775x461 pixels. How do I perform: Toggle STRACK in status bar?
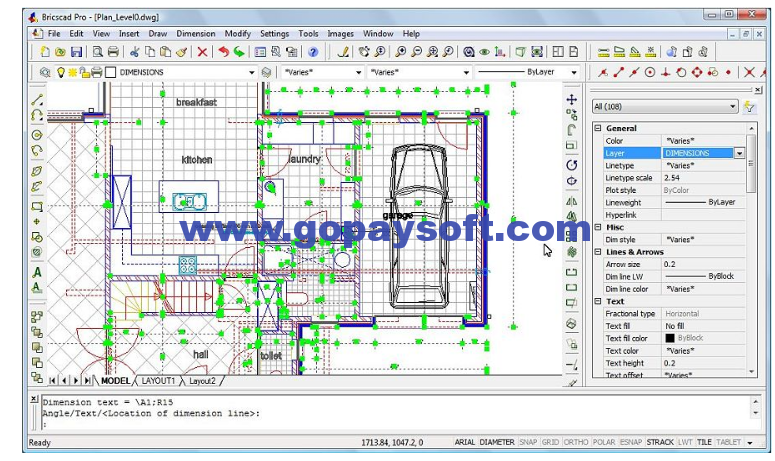660,442
